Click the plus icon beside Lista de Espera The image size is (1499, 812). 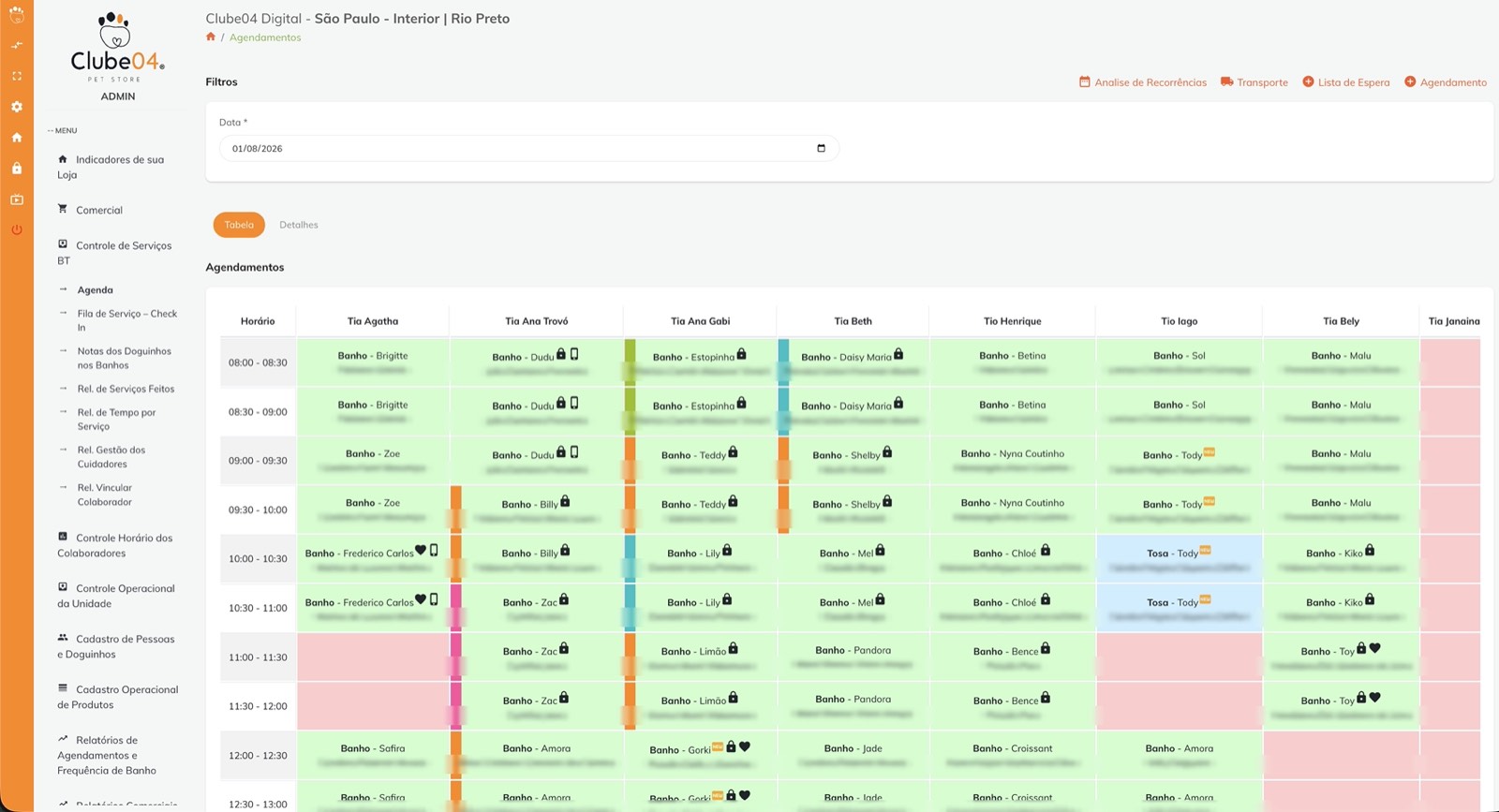[1309, 82]
